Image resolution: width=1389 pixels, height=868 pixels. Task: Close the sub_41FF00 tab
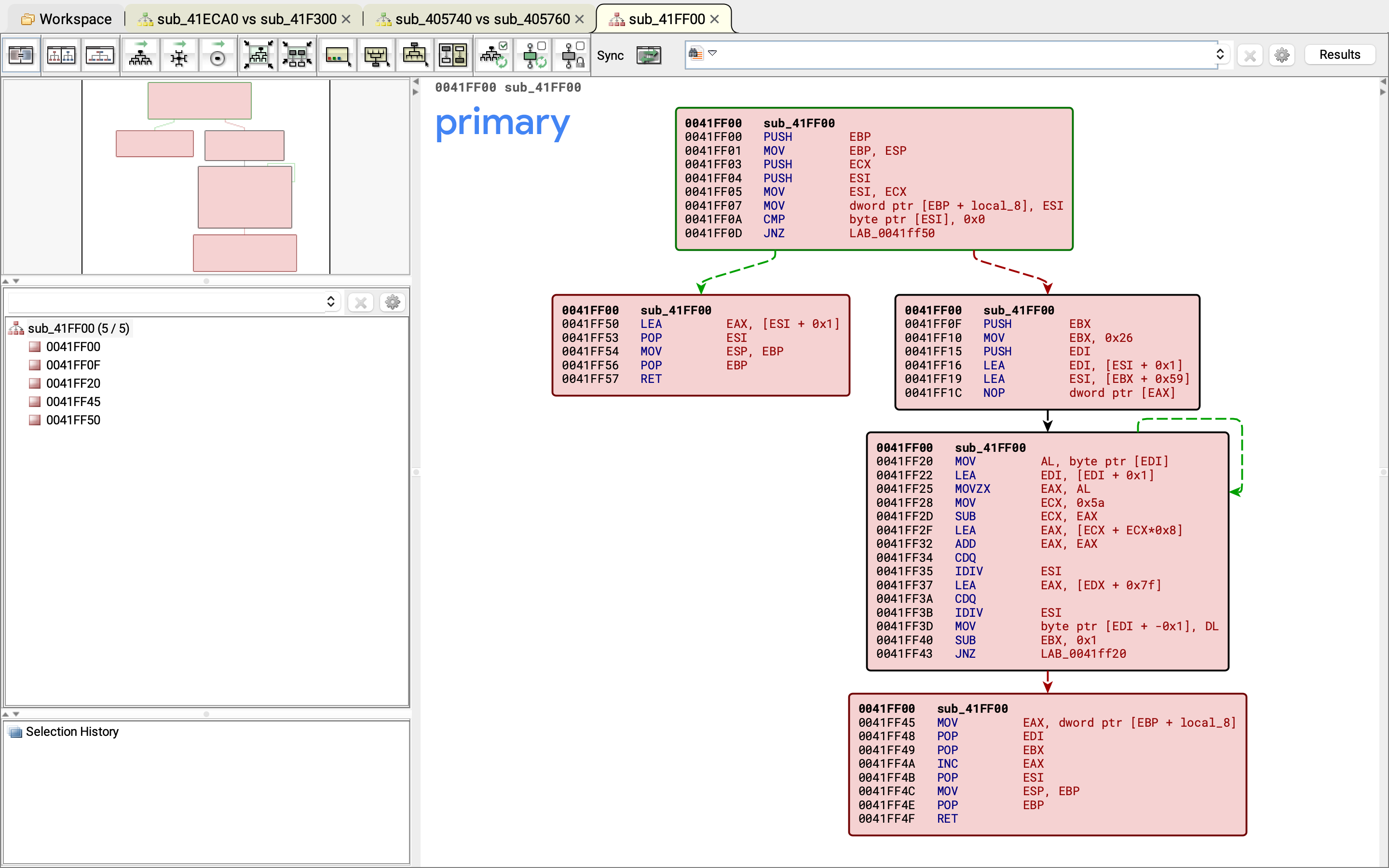[x=715, y=19]
